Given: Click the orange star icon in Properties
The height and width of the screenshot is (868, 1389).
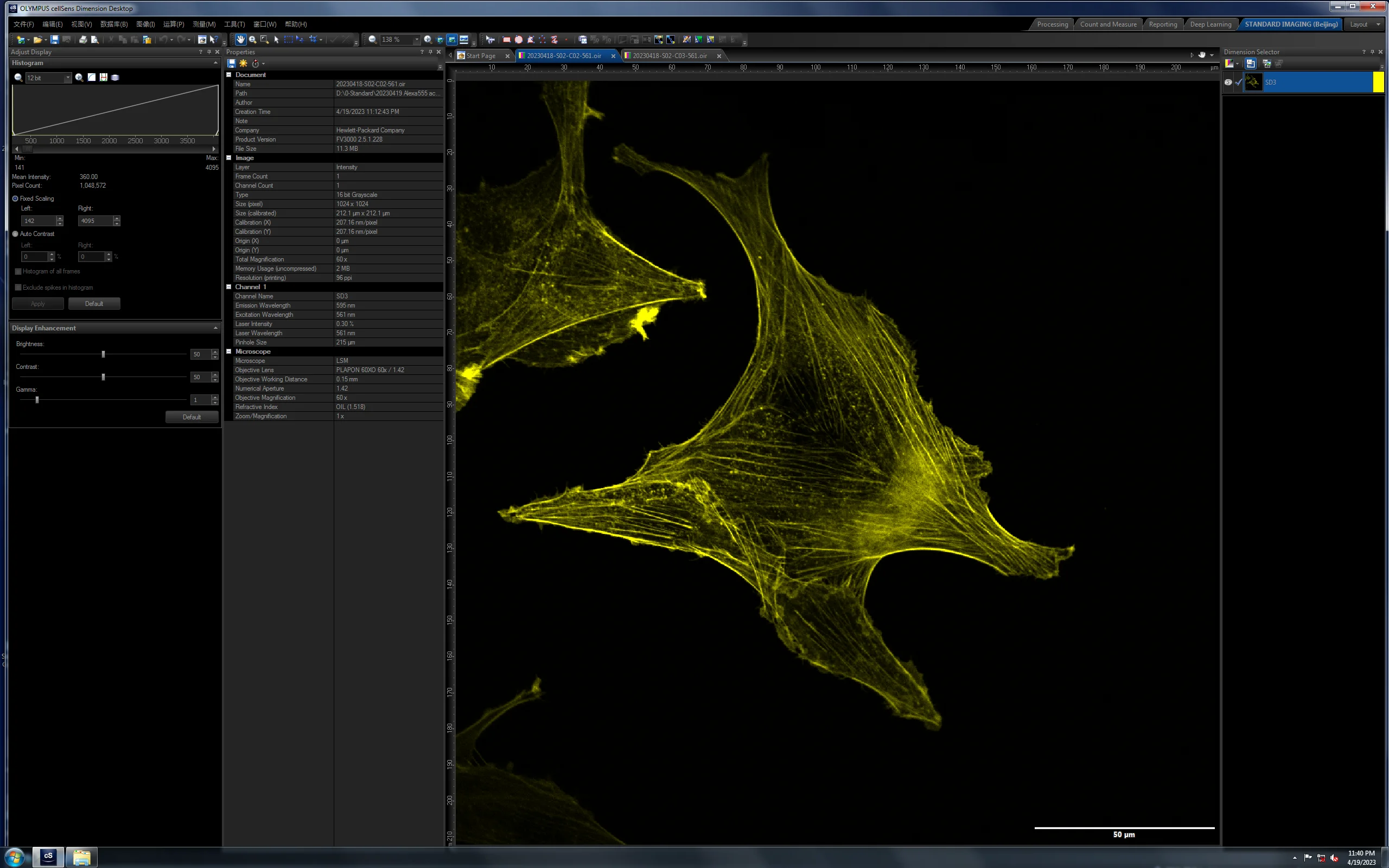Looking at the screenshot, I should (244, 63).
